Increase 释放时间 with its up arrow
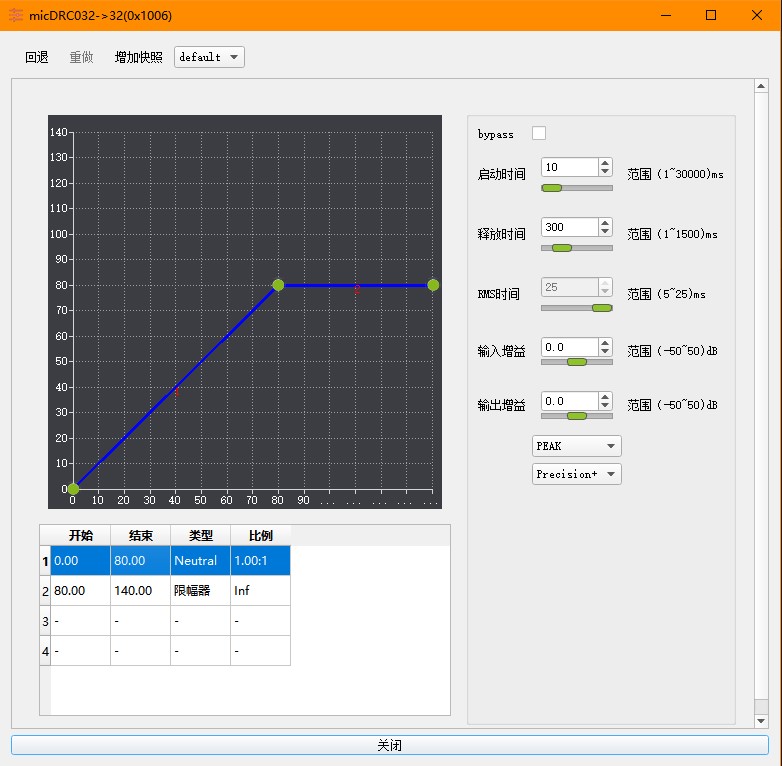782x766 pixels. tap(605, 222)
